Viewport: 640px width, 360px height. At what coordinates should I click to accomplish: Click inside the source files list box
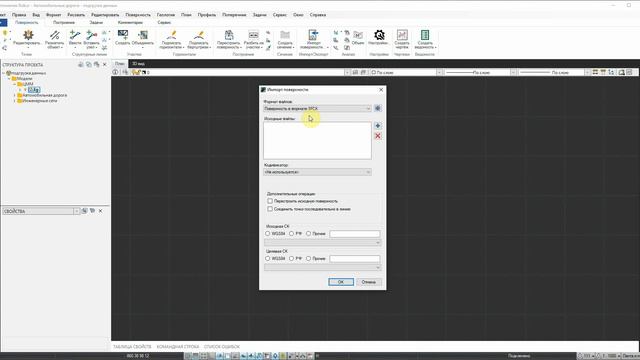coord(318,140)
